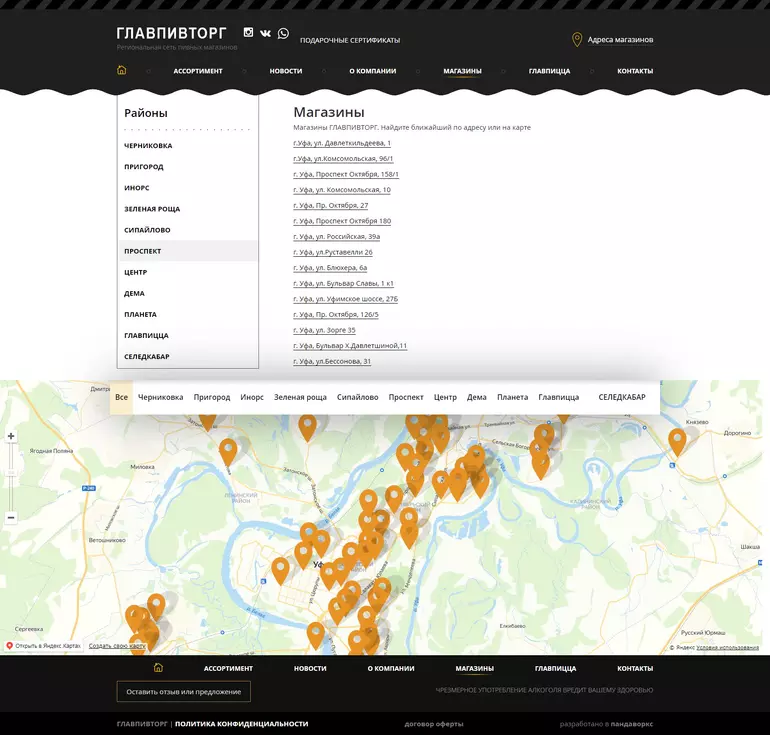Open Адреса магазинов link
770x735 pixels.
pyautogui.click(x=620, y=40)
